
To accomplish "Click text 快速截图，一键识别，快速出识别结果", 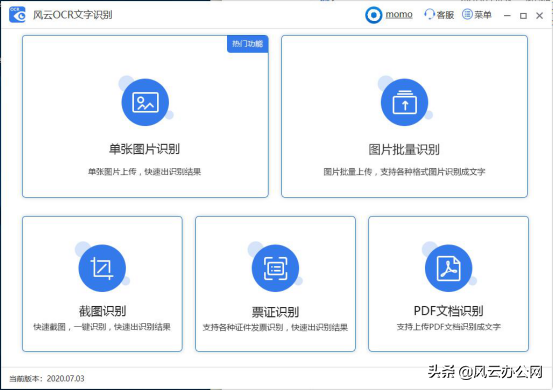I will coord(102,327).
